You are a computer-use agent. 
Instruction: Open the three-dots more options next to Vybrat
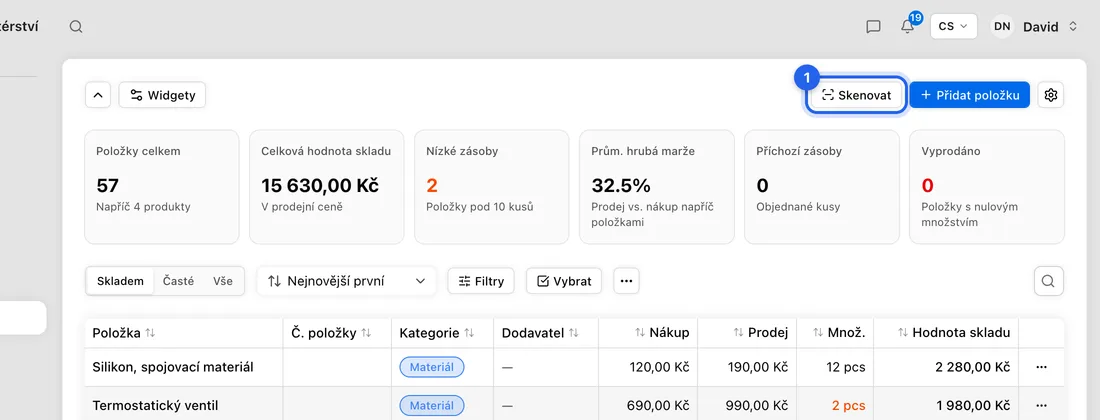[626, 281]
